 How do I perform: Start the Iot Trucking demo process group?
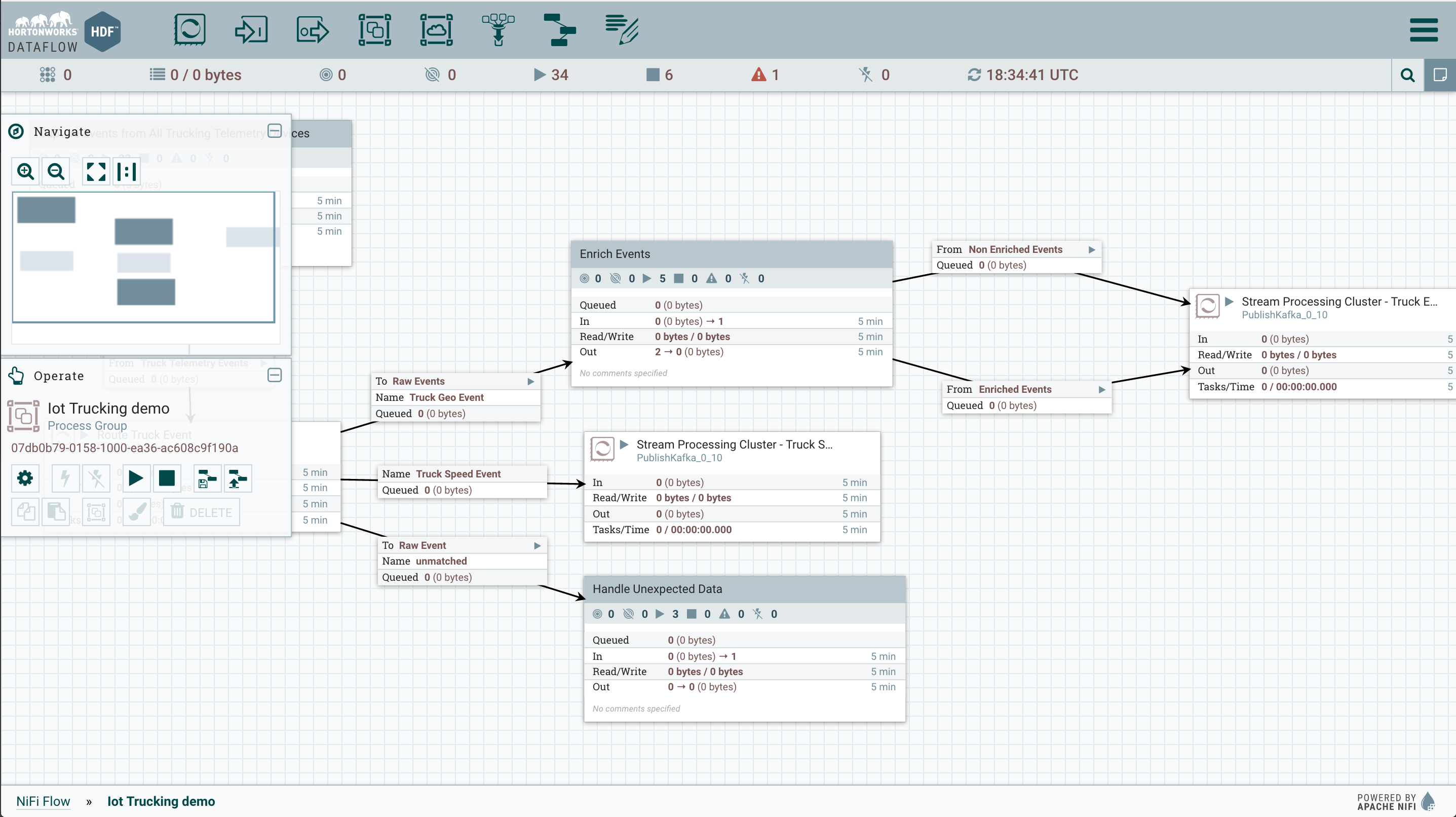click(136, 478)
